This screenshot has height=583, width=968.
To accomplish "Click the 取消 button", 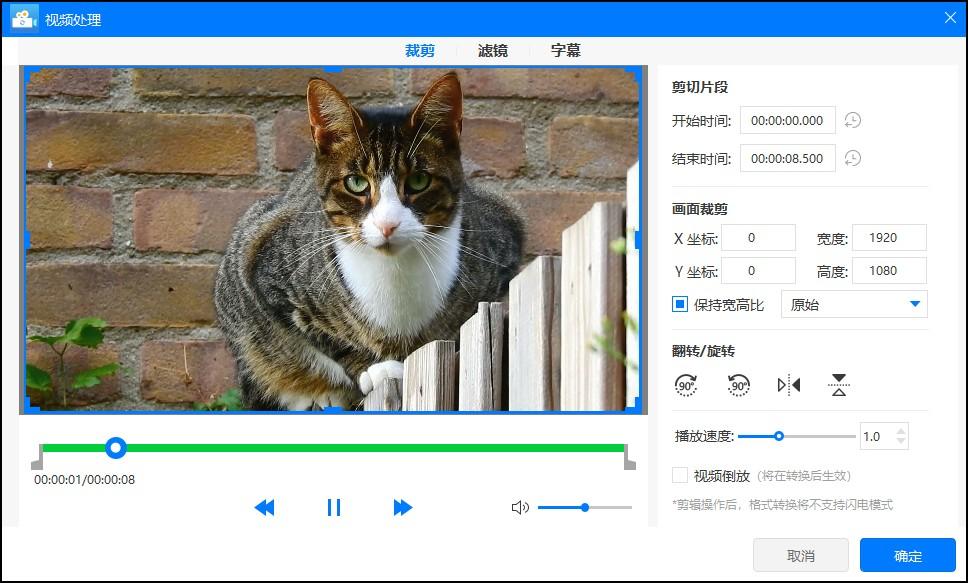I will 801,555.
